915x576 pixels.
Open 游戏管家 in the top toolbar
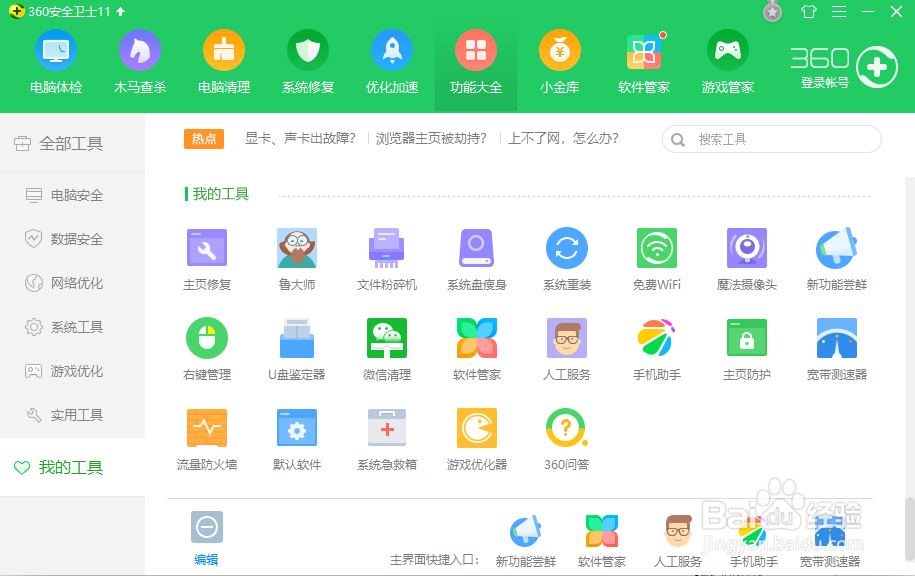coord(728,62)
